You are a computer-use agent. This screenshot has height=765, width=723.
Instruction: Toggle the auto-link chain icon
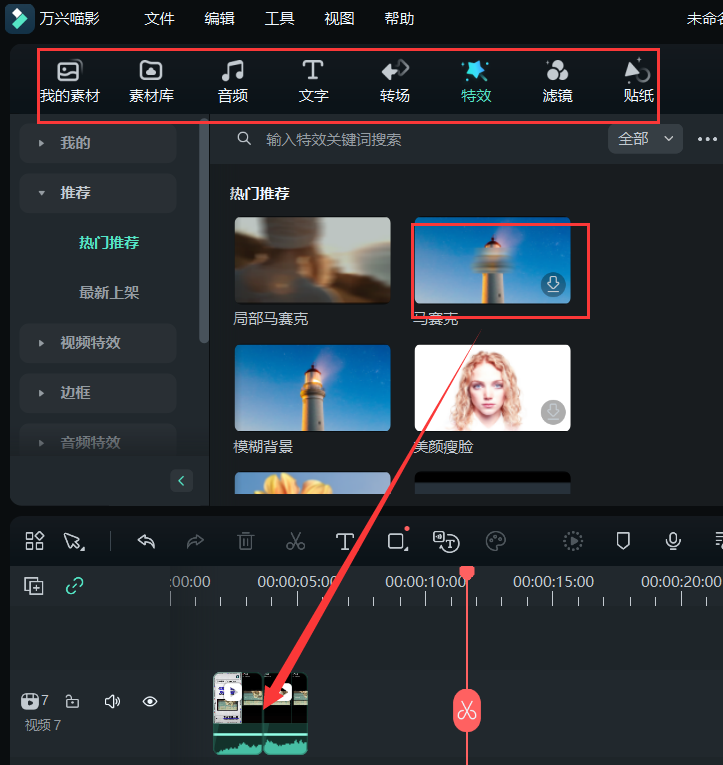75,585
